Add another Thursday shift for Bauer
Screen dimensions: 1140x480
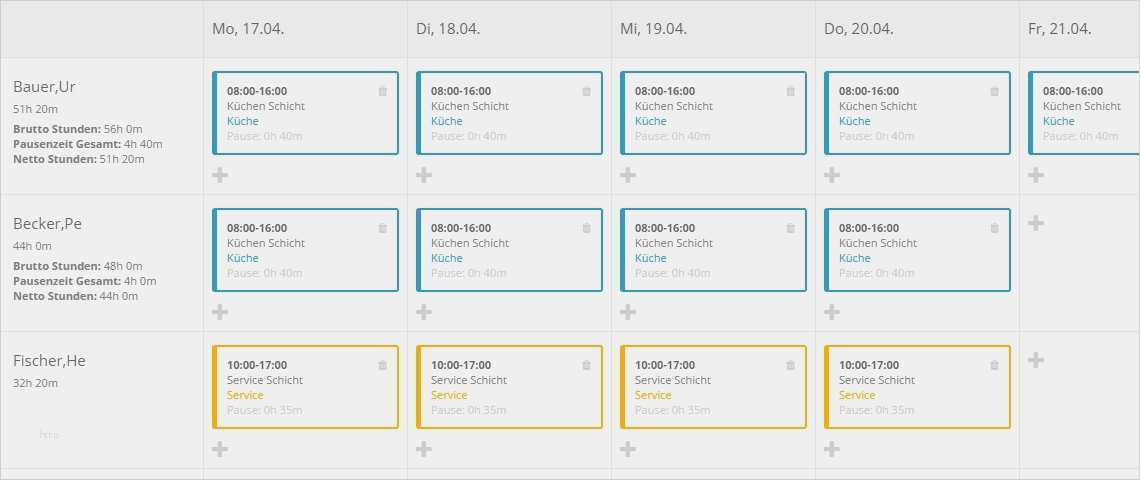[832, 175]
